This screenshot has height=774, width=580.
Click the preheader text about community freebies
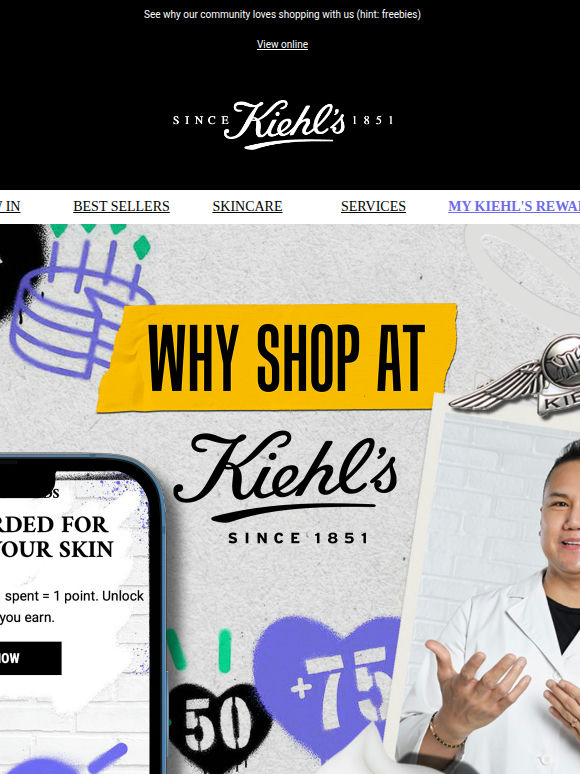tap(282, 15)
